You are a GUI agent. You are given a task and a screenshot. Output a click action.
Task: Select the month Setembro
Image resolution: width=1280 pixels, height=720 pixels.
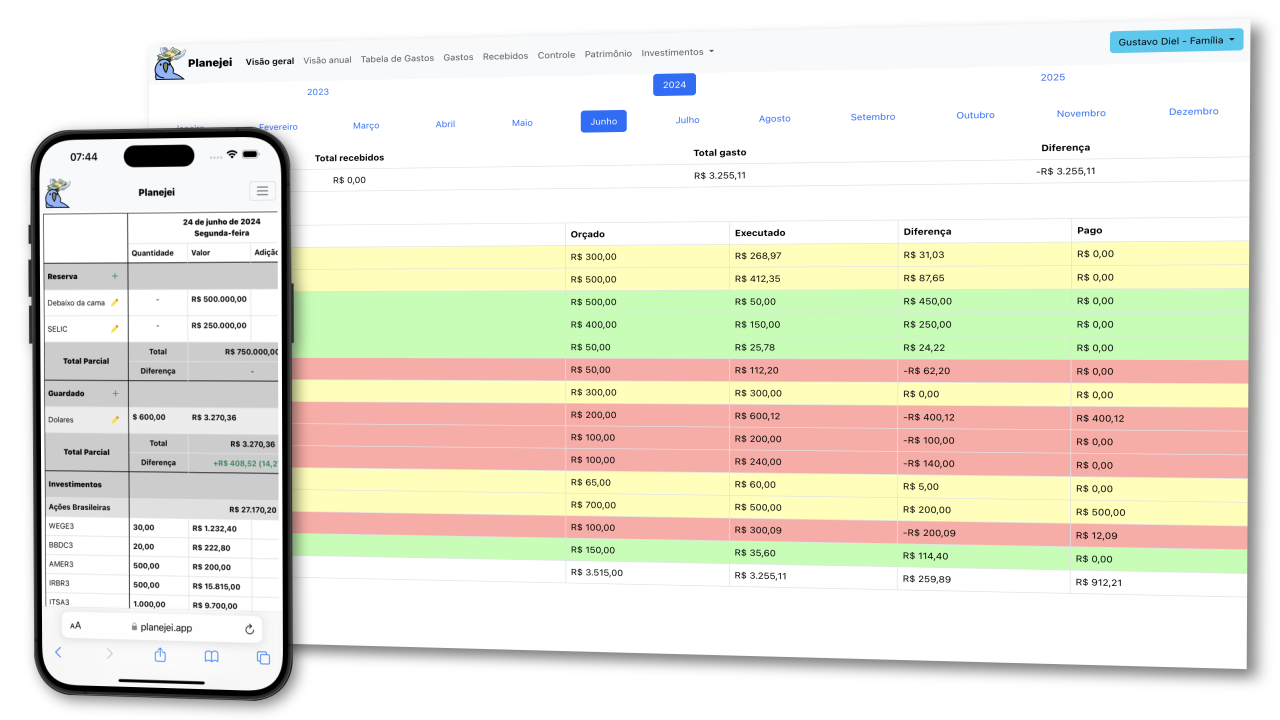coord(873,117)
